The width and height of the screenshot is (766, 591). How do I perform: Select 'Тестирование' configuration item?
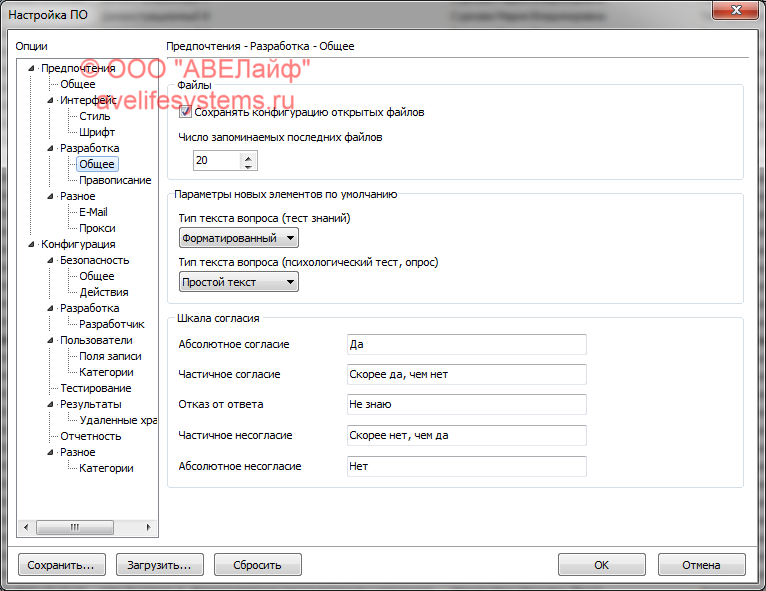[x=95, y=388]
